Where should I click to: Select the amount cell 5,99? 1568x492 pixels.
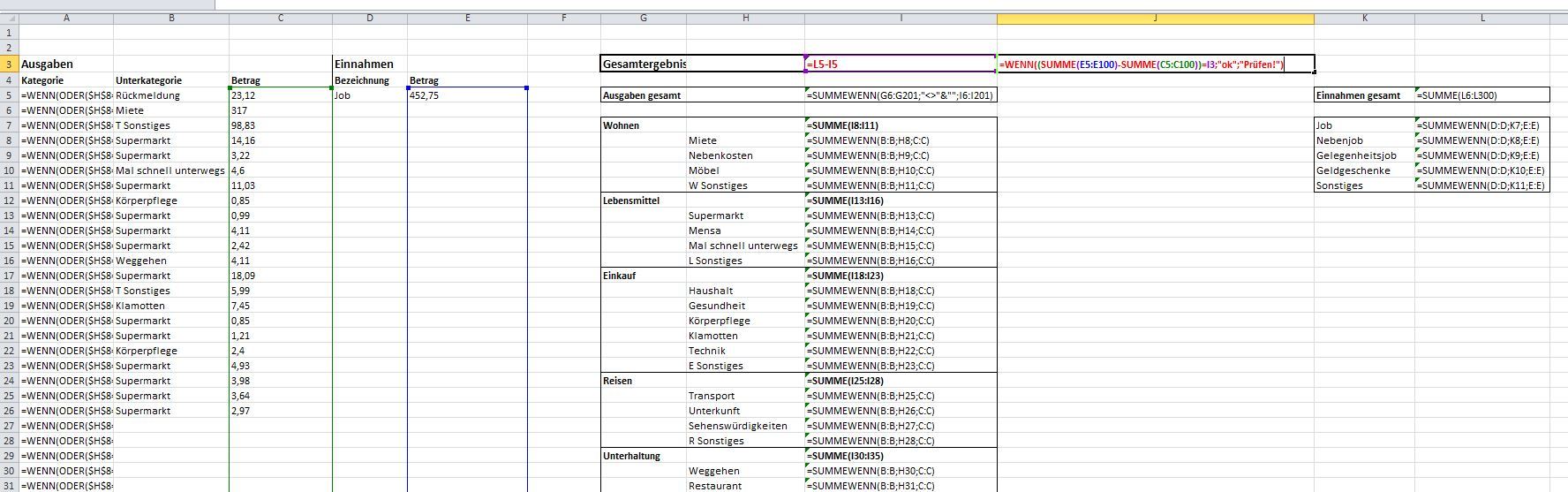[281, 291]
